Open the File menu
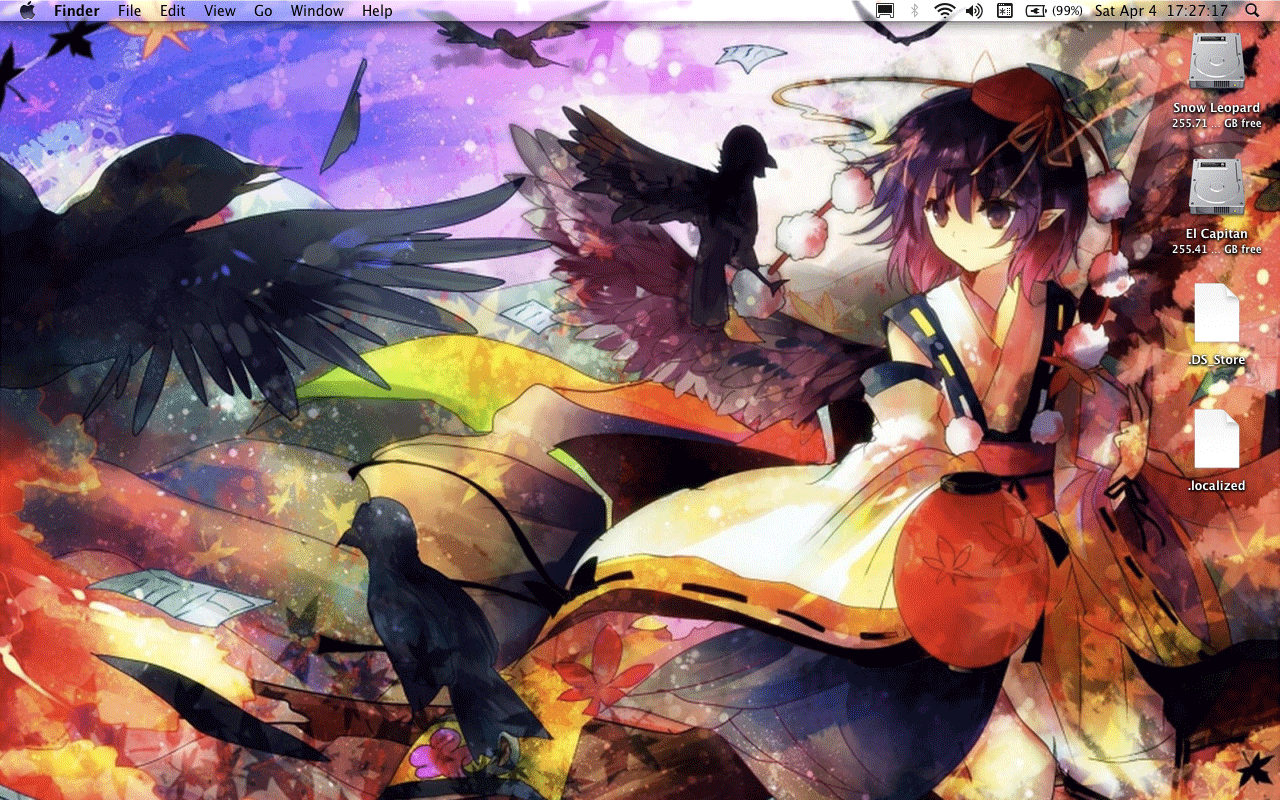This screenshot has width=1280, height=800. coord(129,11)
